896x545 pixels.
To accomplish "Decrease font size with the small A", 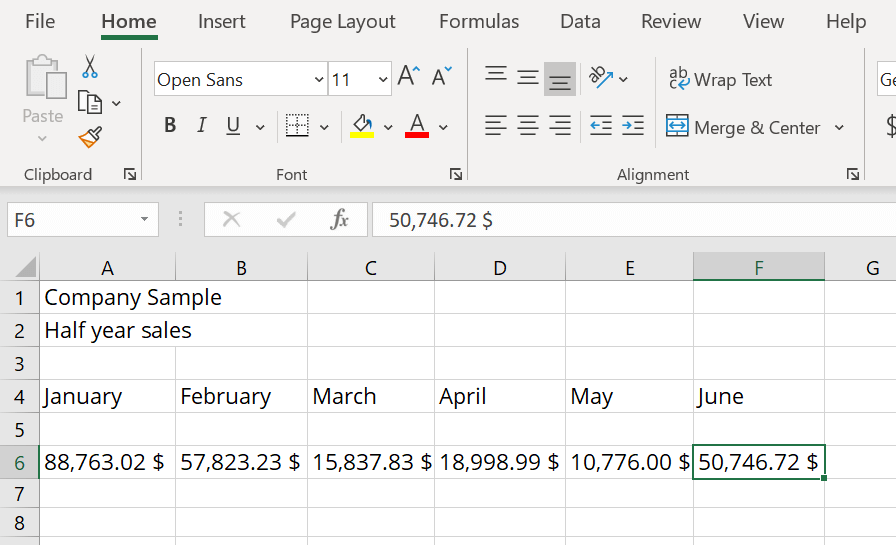I will pos(441,76).
